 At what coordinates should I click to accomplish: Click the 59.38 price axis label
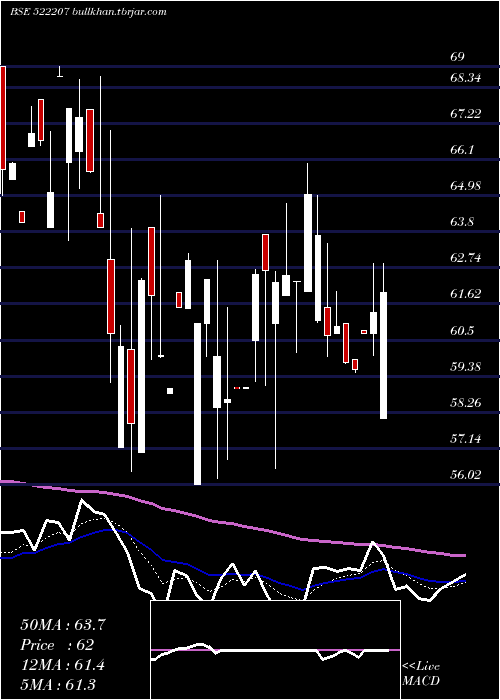click(466, 367)
